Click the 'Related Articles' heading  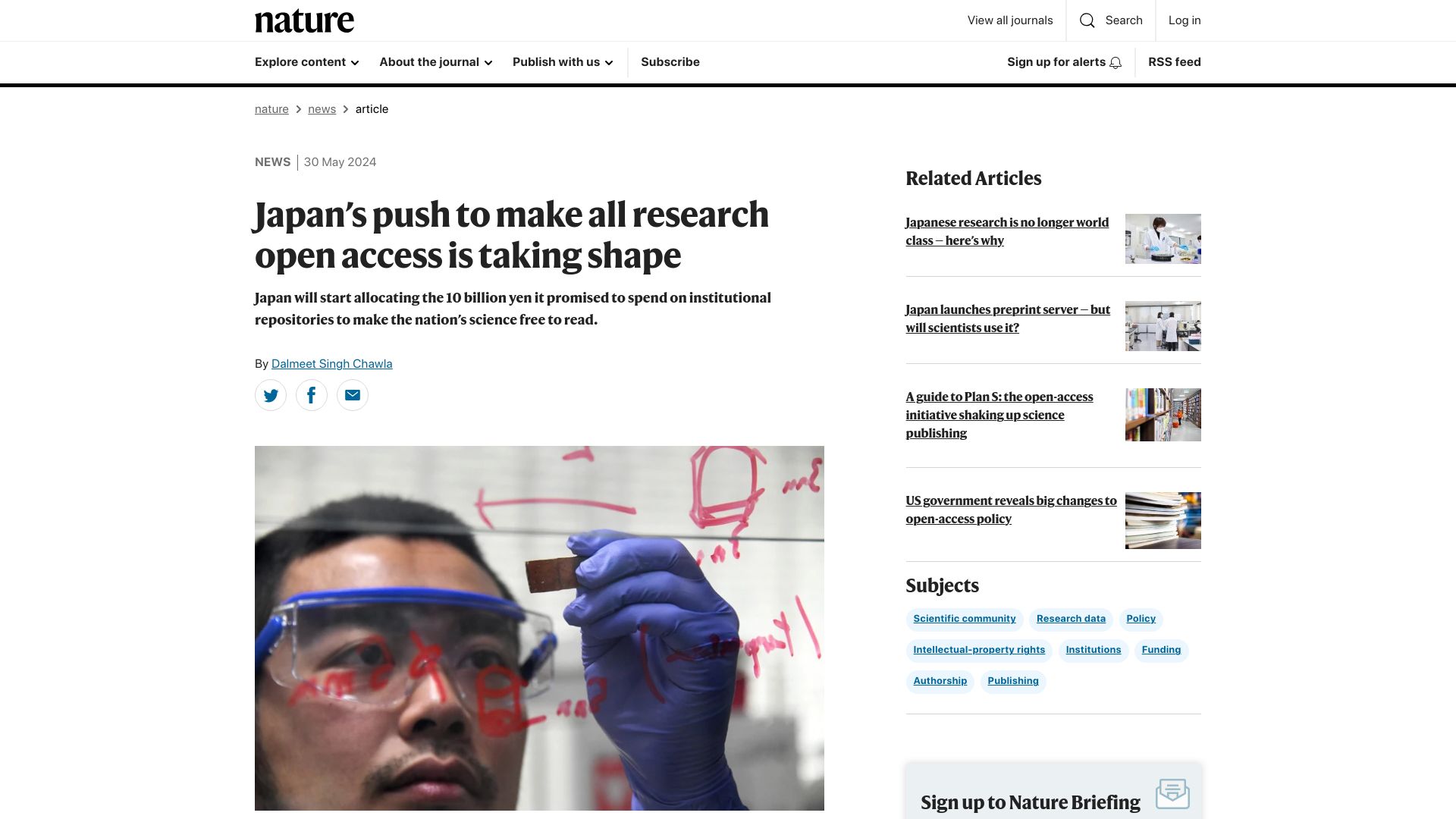[974, 179]
